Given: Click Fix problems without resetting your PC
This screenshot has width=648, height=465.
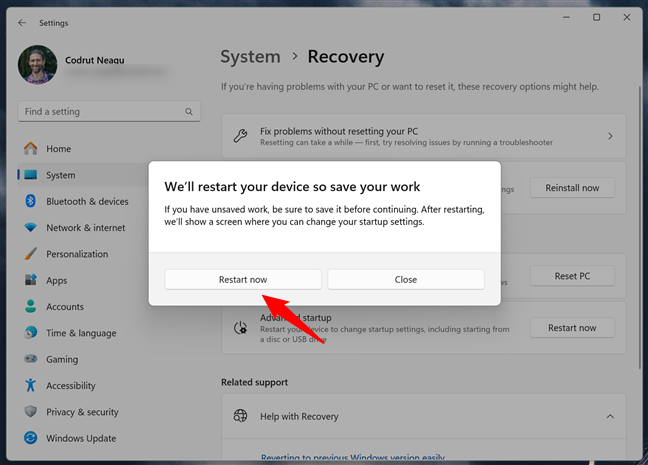Looking at the screenshot, I should click(424, 136).
